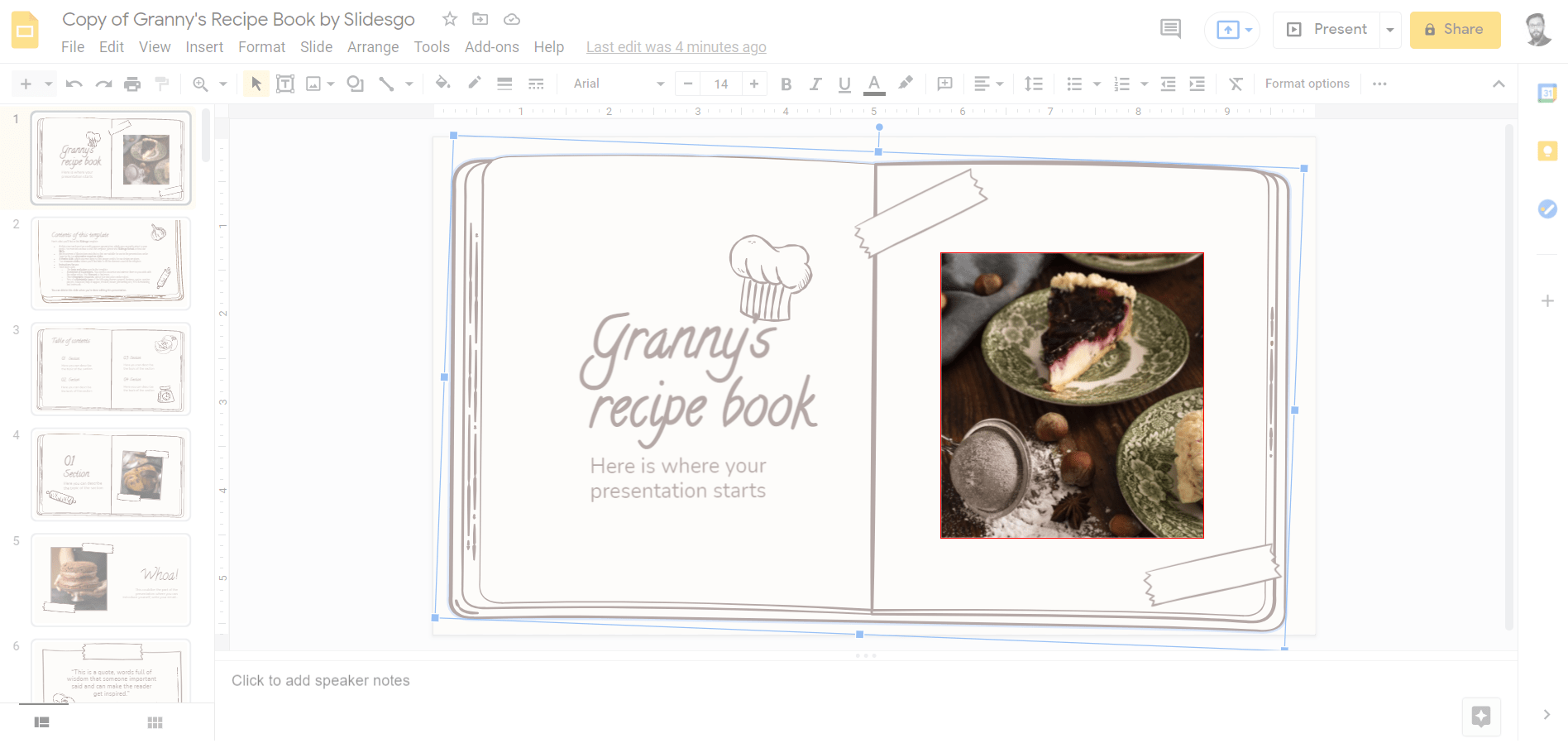Open the Shape tool

click(356, 84)
